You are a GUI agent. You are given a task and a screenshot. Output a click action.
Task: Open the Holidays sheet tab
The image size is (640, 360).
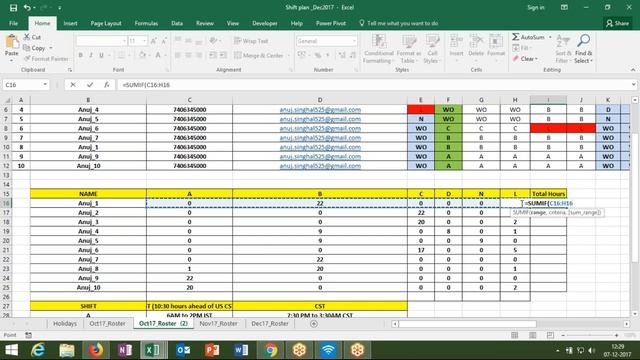coord(65,323)
